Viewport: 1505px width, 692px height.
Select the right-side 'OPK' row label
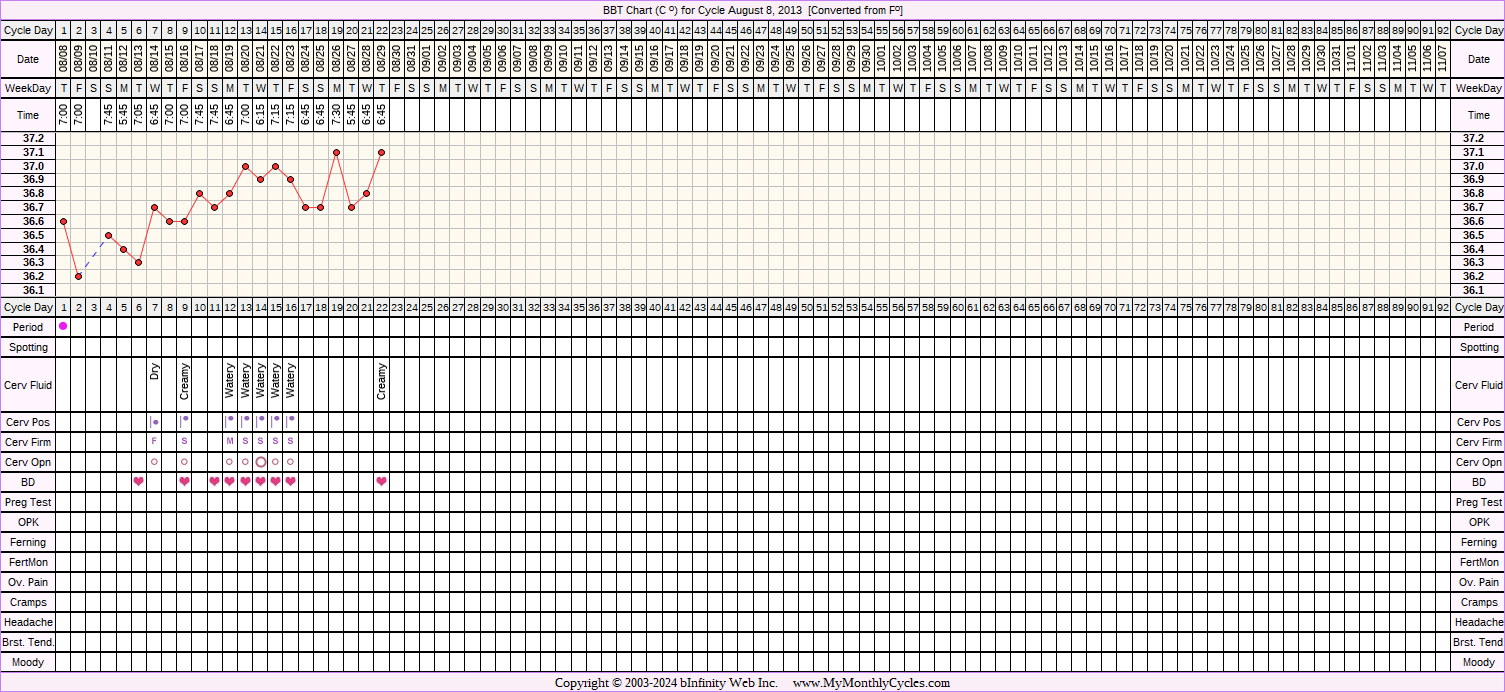(x=1478, y=522)
